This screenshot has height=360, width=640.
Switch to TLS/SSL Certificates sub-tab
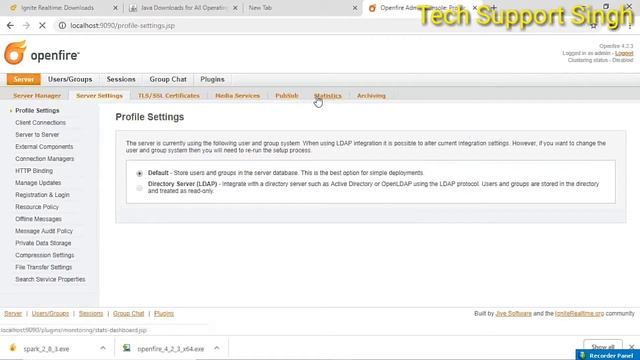click(169, 96)
